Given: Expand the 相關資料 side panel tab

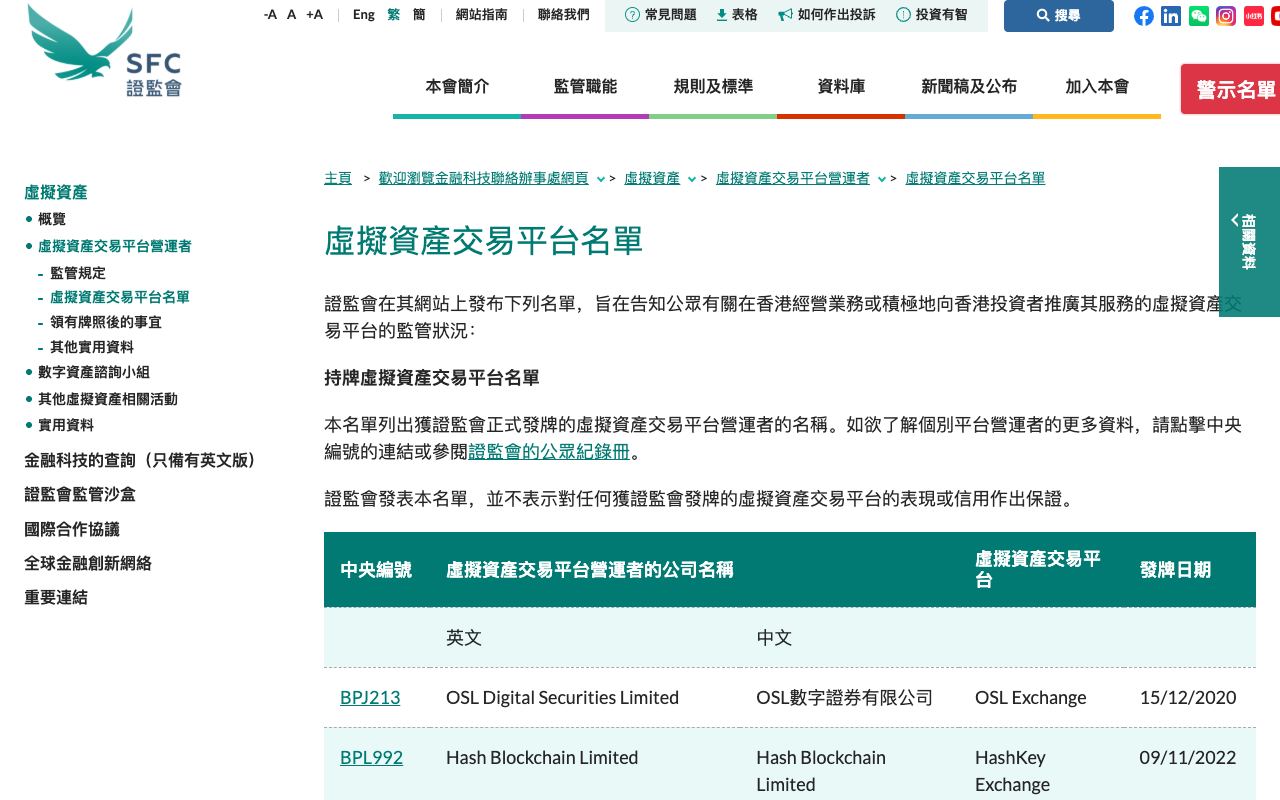Looking at the screenshot, I should pos(1249,242).
